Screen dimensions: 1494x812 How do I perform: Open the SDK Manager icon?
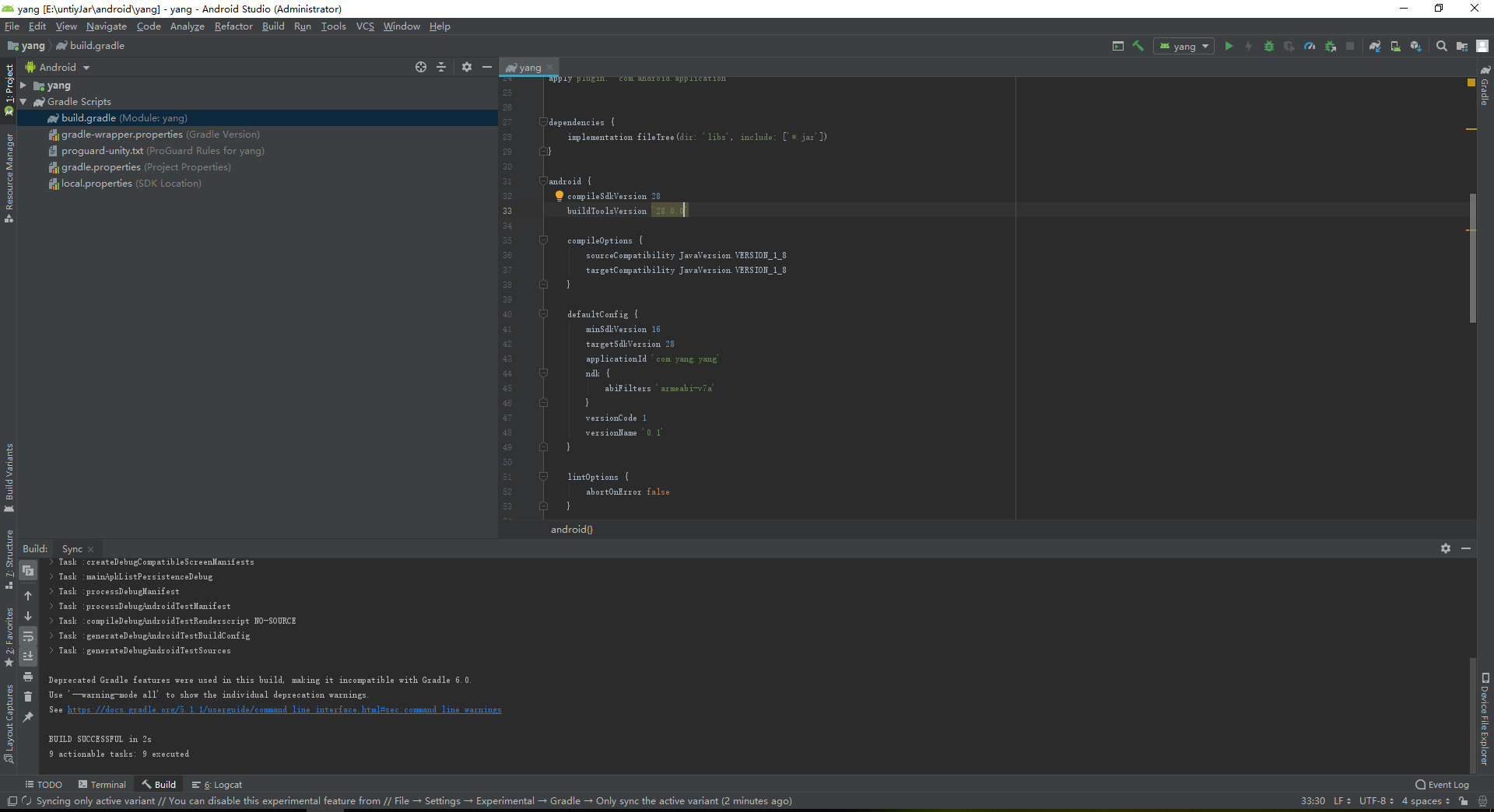(x=1415, y=46)
